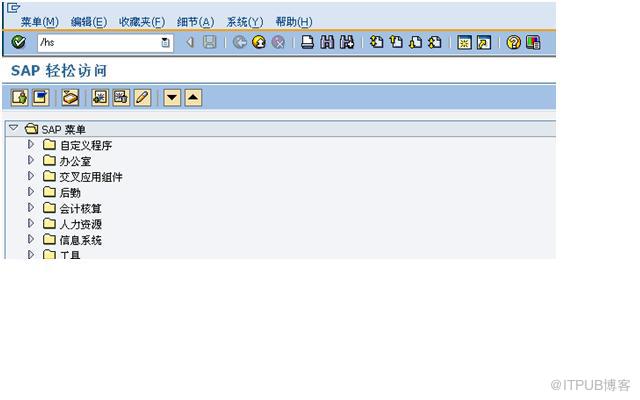Click the window system menu icon top-left
The image size is (640, 400).
13,7
